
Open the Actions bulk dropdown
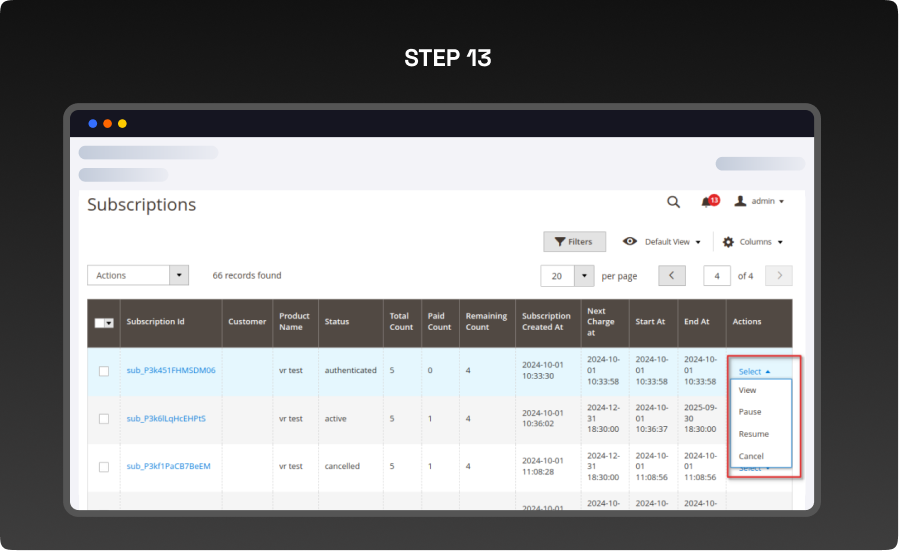click(138, 275)
